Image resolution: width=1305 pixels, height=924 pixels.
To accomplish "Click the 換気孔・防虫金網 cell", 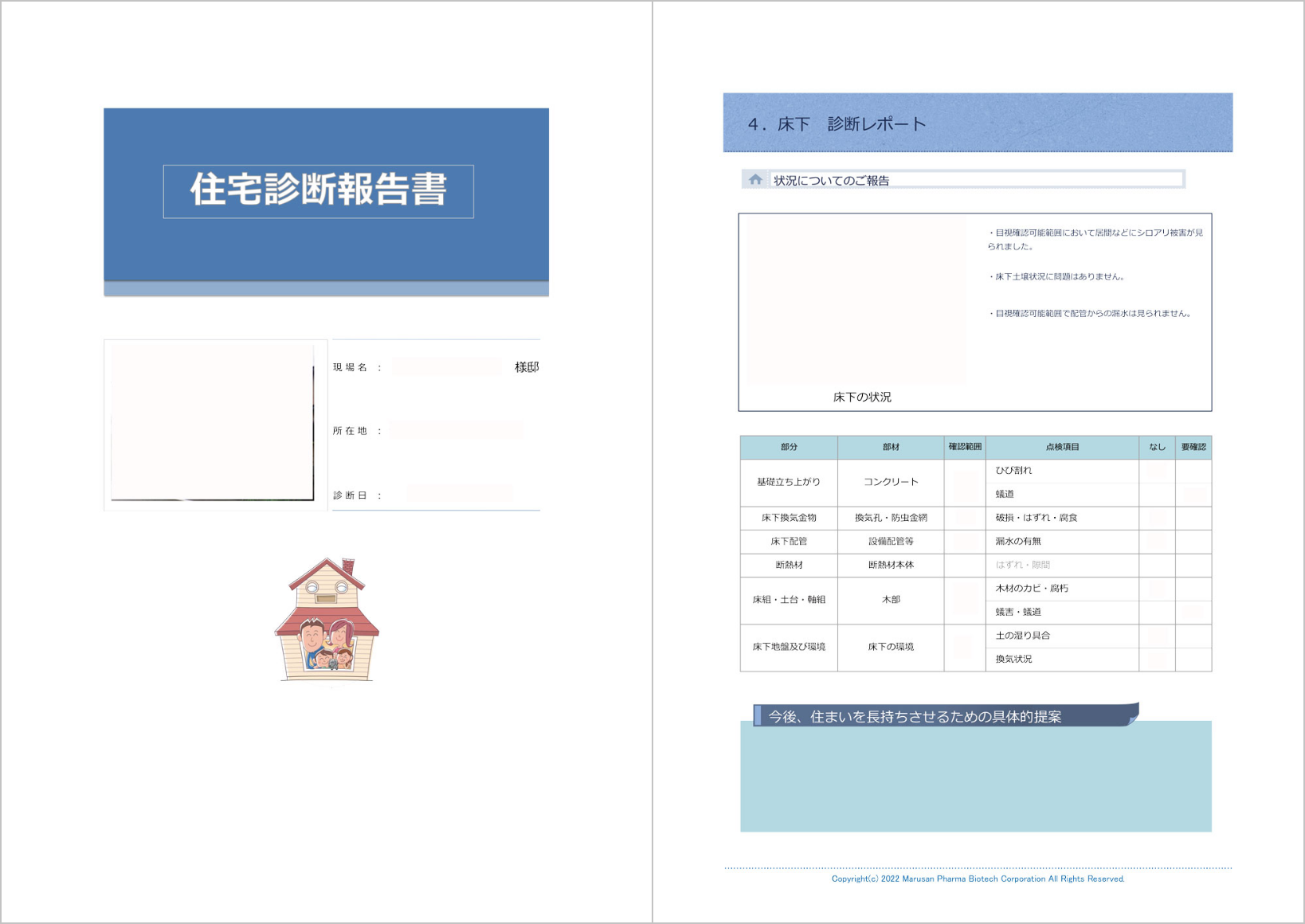I will pos(891,518).
